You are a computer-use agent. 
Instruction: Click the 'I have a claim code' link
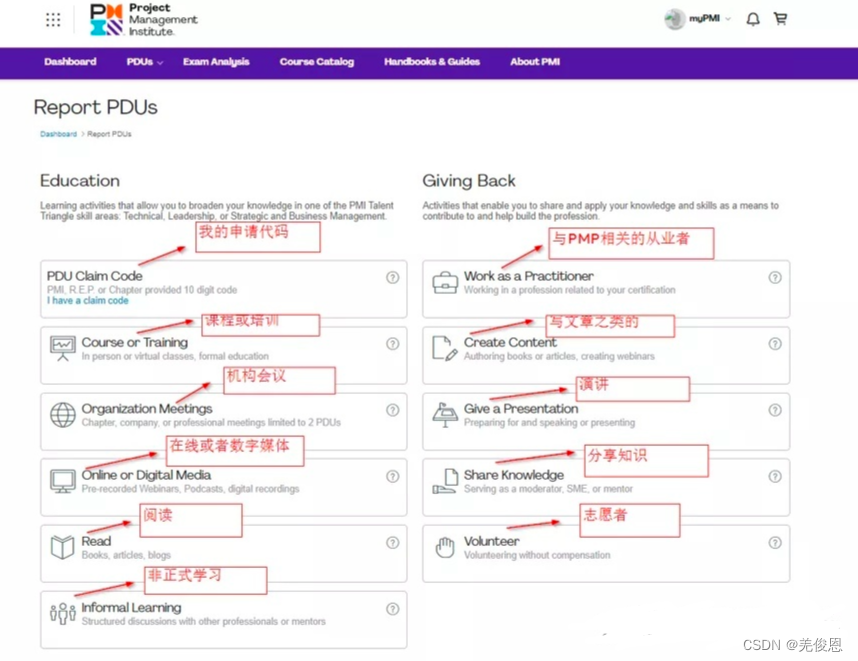[x=88, y=300]
